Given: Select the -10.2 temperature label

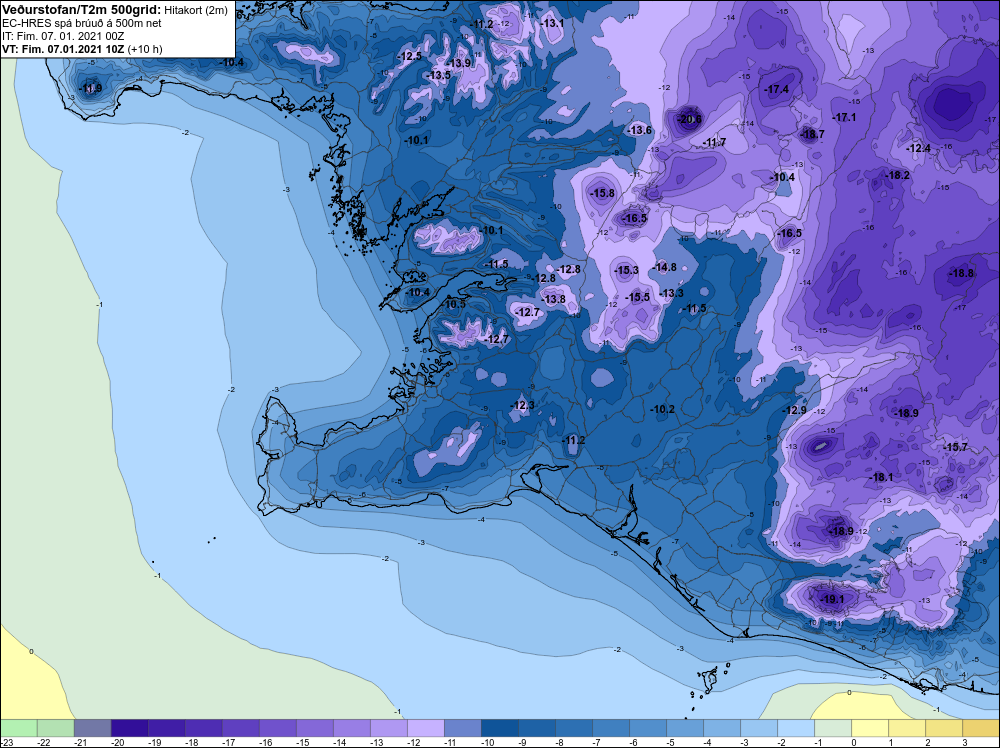Looking at the screenshot, I should coord(662,409).
